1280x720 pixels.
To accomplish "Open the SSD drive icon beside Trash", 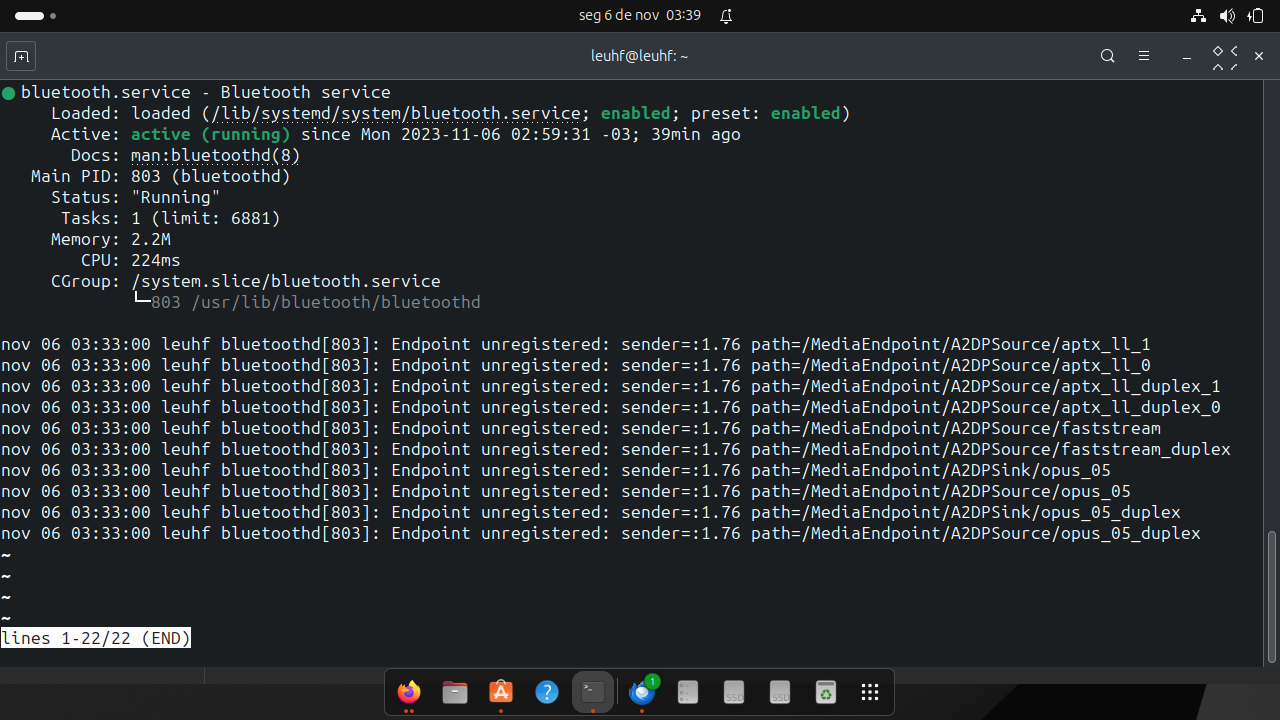I will (x=780, y=692).
